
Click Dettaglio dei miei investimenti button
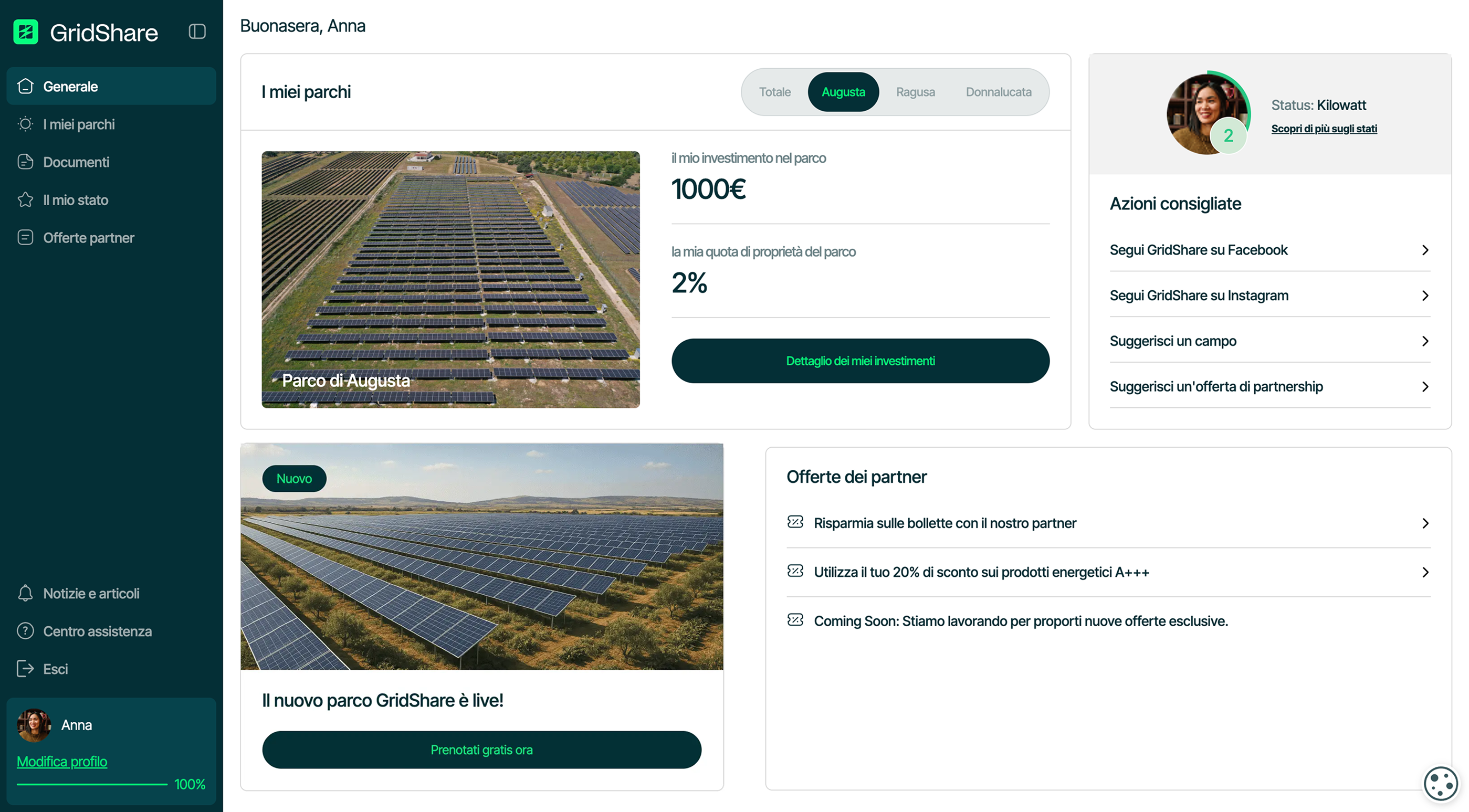pyautogui.click(x=860, y=361)
